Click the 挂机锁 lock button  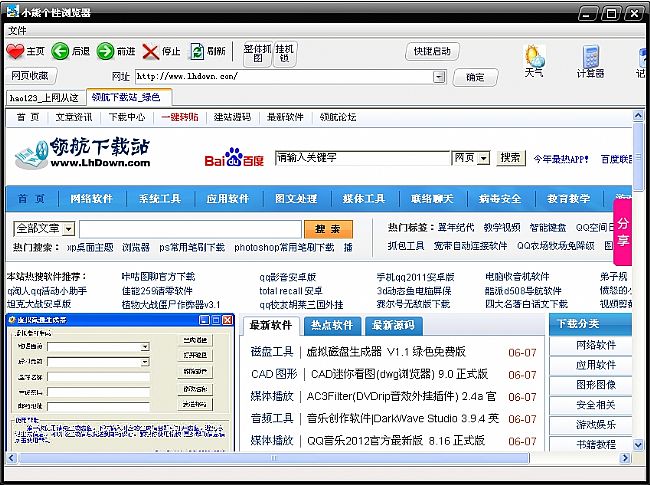(x=284, y=54)
